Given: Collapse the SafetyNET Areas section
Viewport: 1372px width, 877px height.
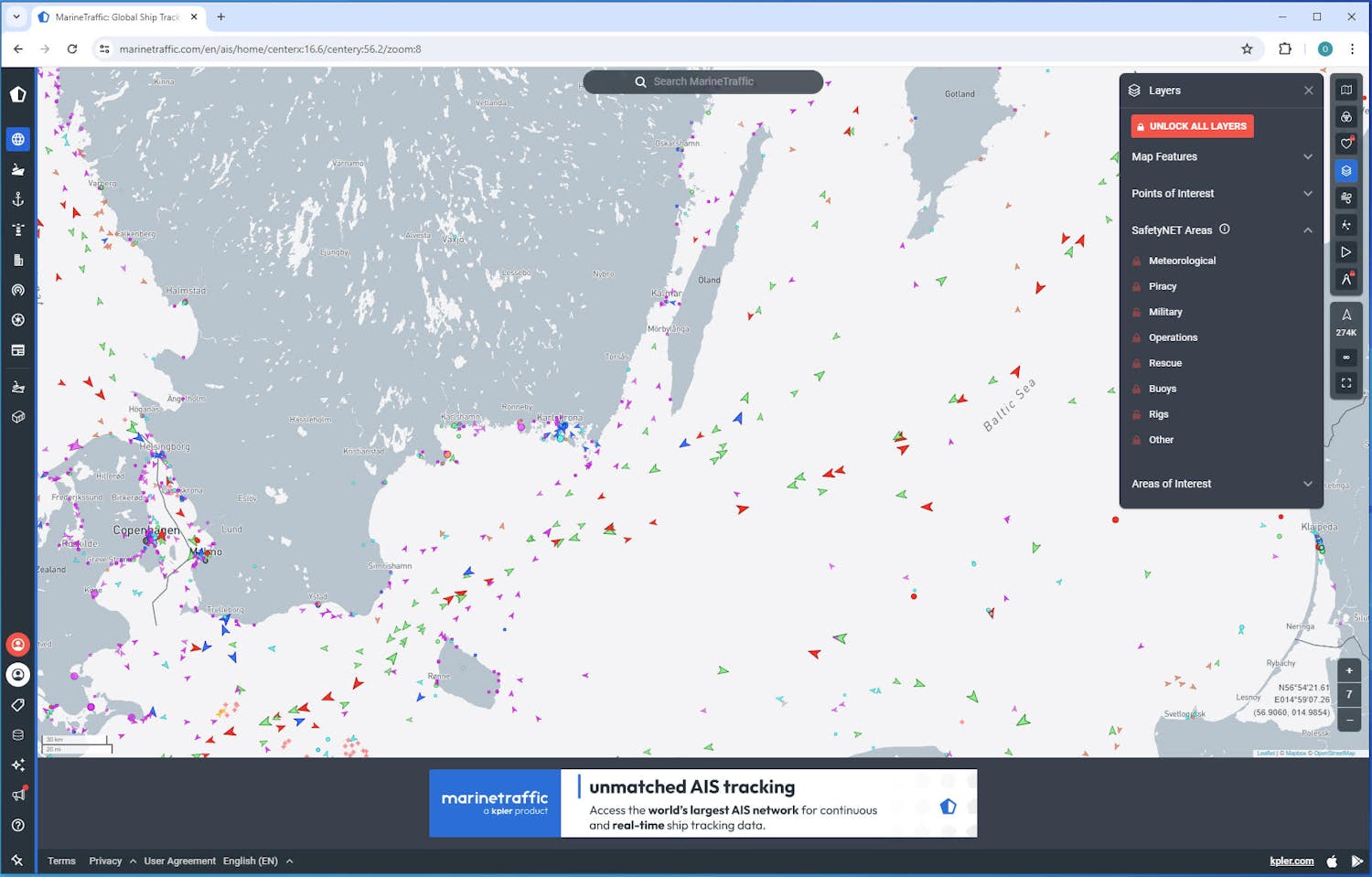Looking at the screenshot, I should 1307,230.
